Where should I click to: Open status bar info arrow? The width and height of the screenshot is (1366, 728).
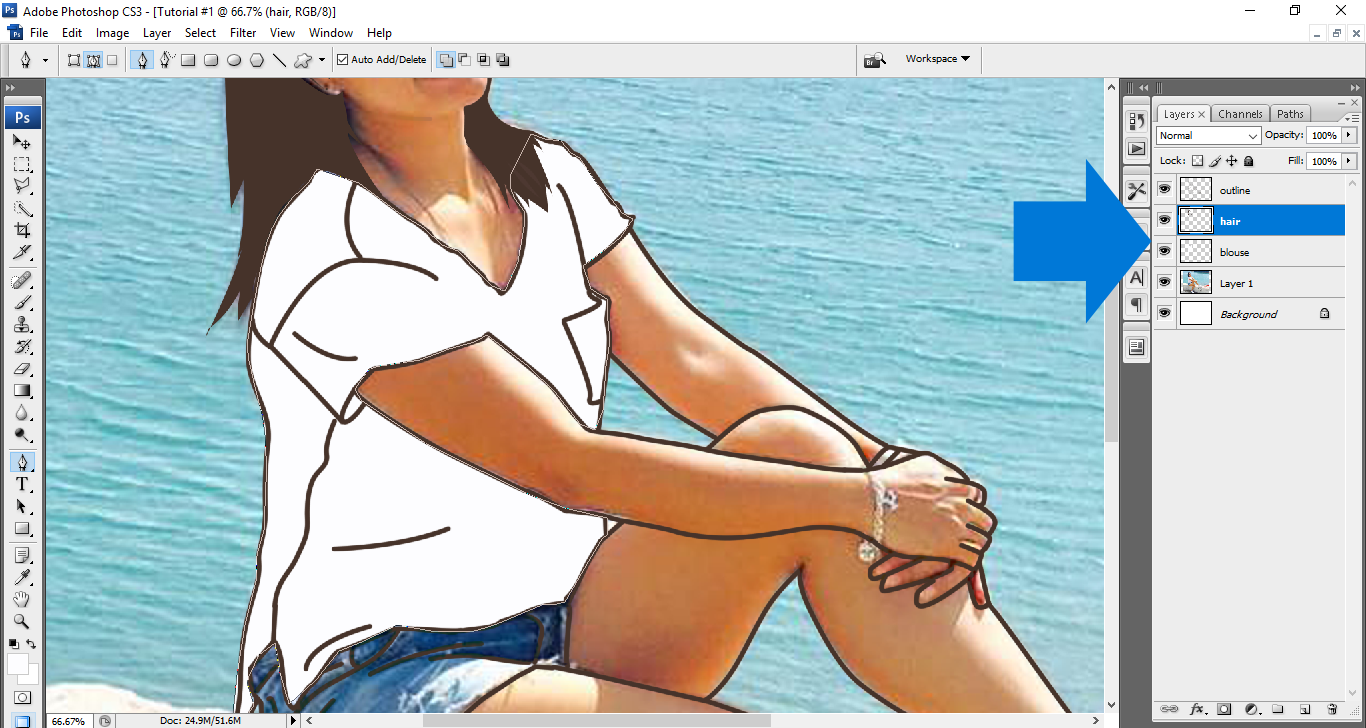pos(293,720)
